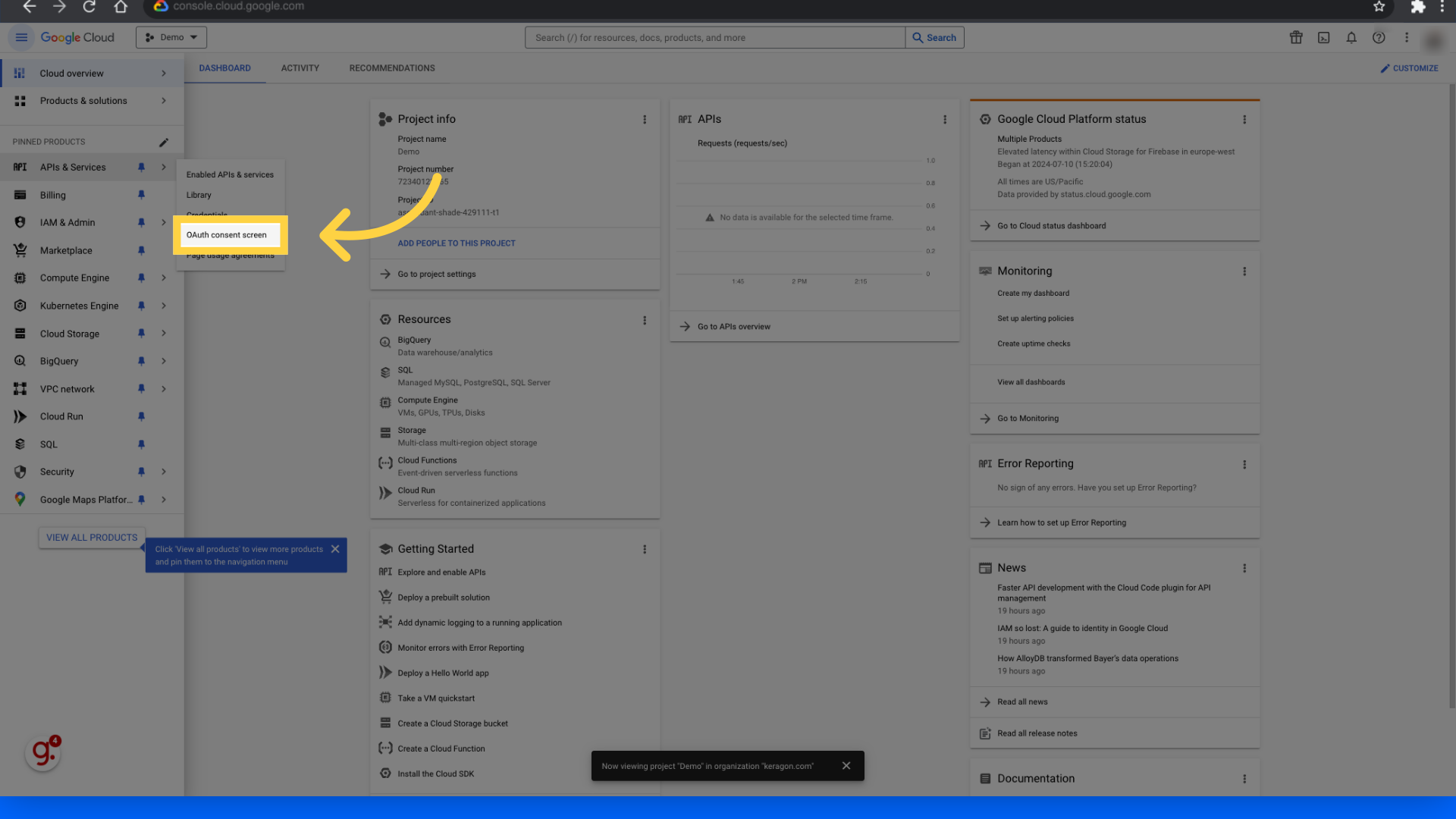The height and width of the screenshot is (819, 1456).
Task: Open BigQuery from the pinned products
Action: point(58,361)
